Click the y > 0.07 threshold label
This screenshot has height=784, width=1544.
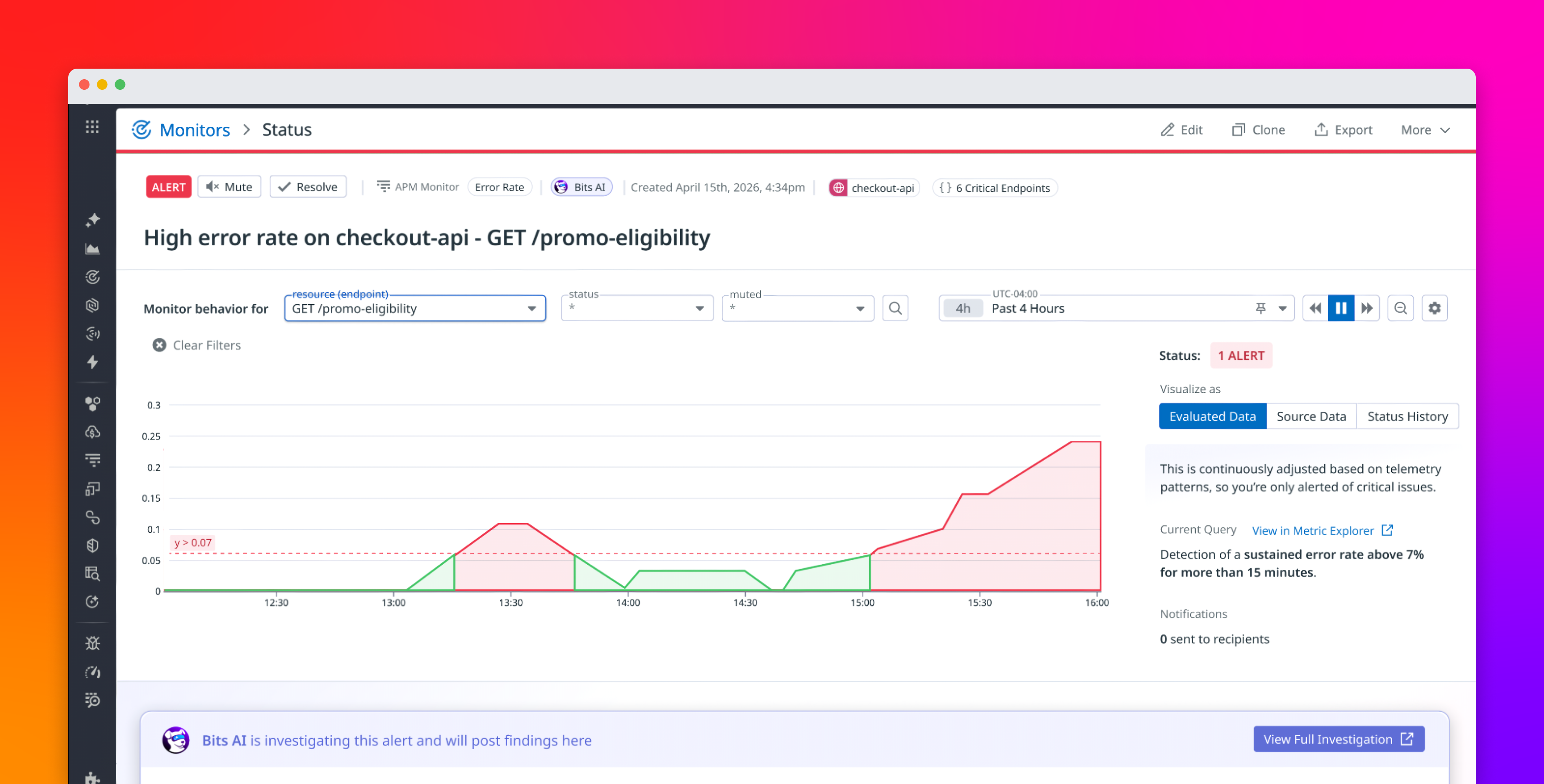tap(193, 542)
